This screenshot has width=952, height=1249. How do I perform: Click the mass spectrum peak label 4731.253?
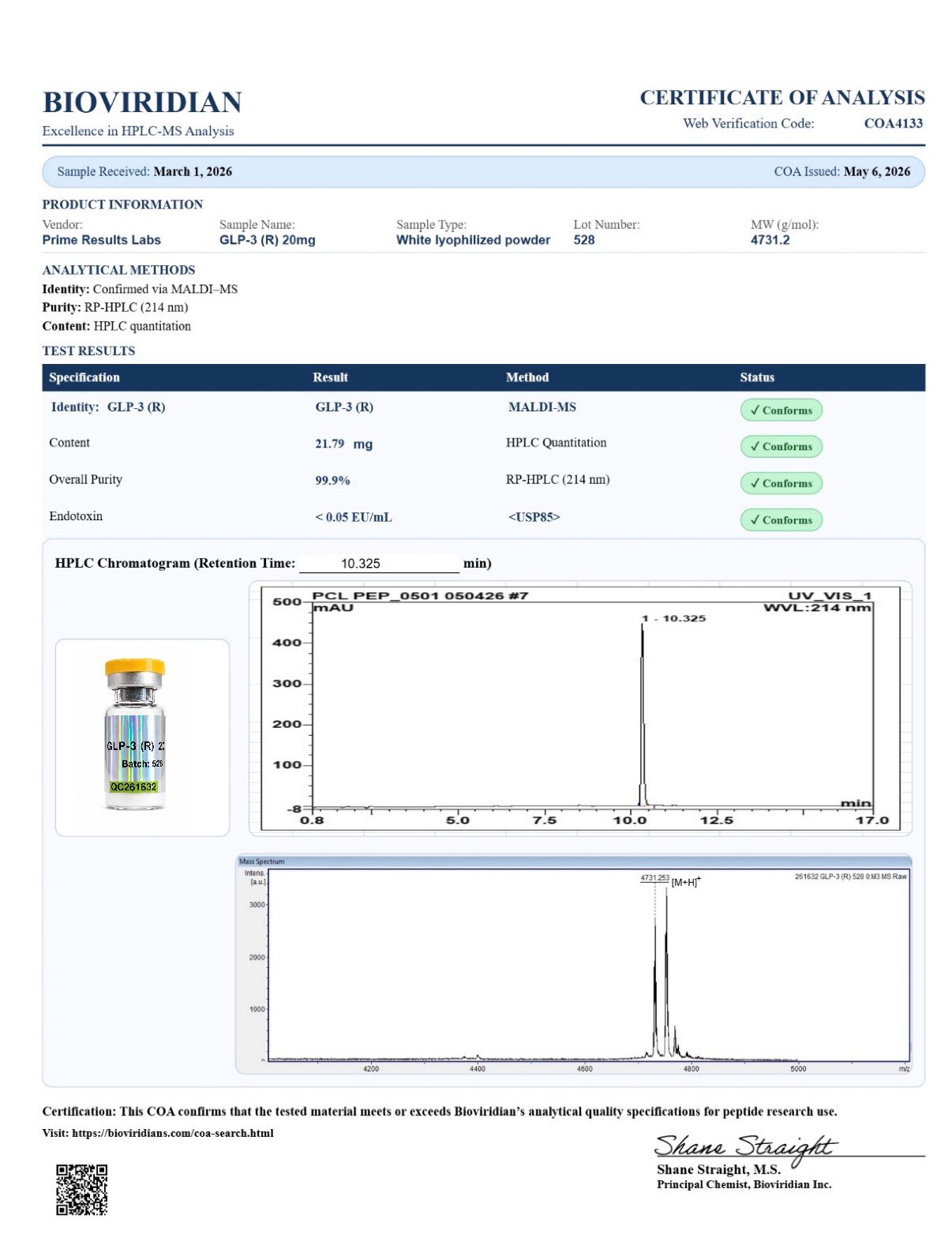pos(654,878)
